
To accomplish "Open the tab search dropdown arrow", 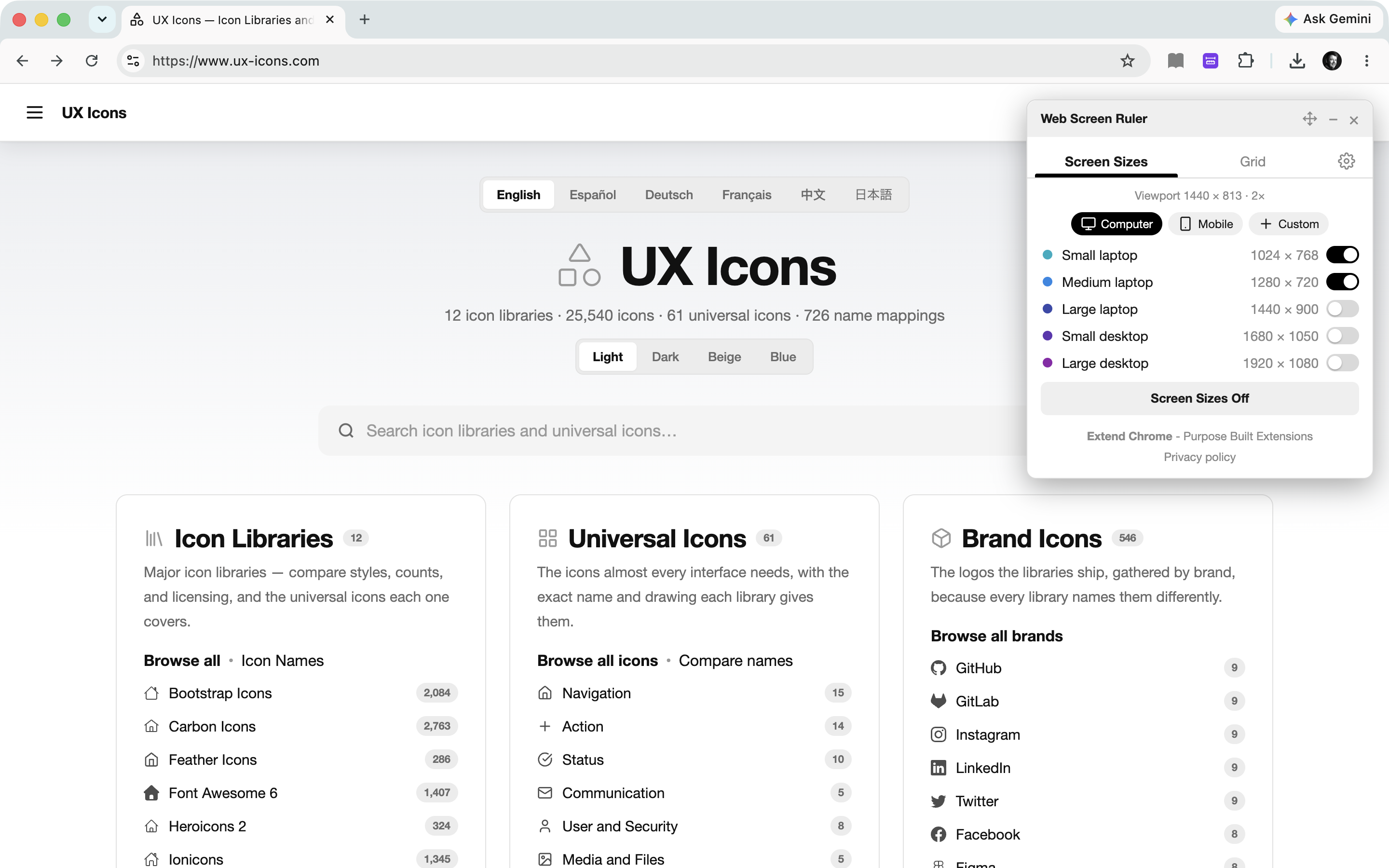I will pyautogui.click(x=102, y=19).
